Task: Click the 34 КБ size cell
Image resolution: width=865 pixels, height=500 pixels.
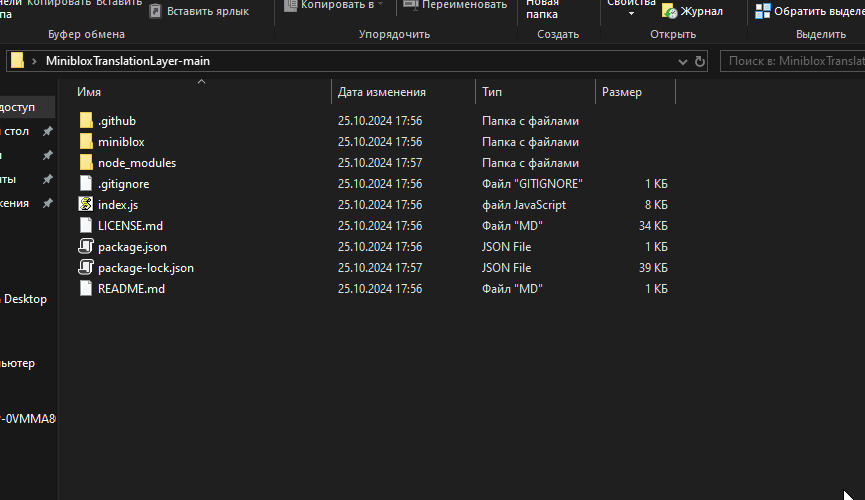Action: click(x=653, y=226)
